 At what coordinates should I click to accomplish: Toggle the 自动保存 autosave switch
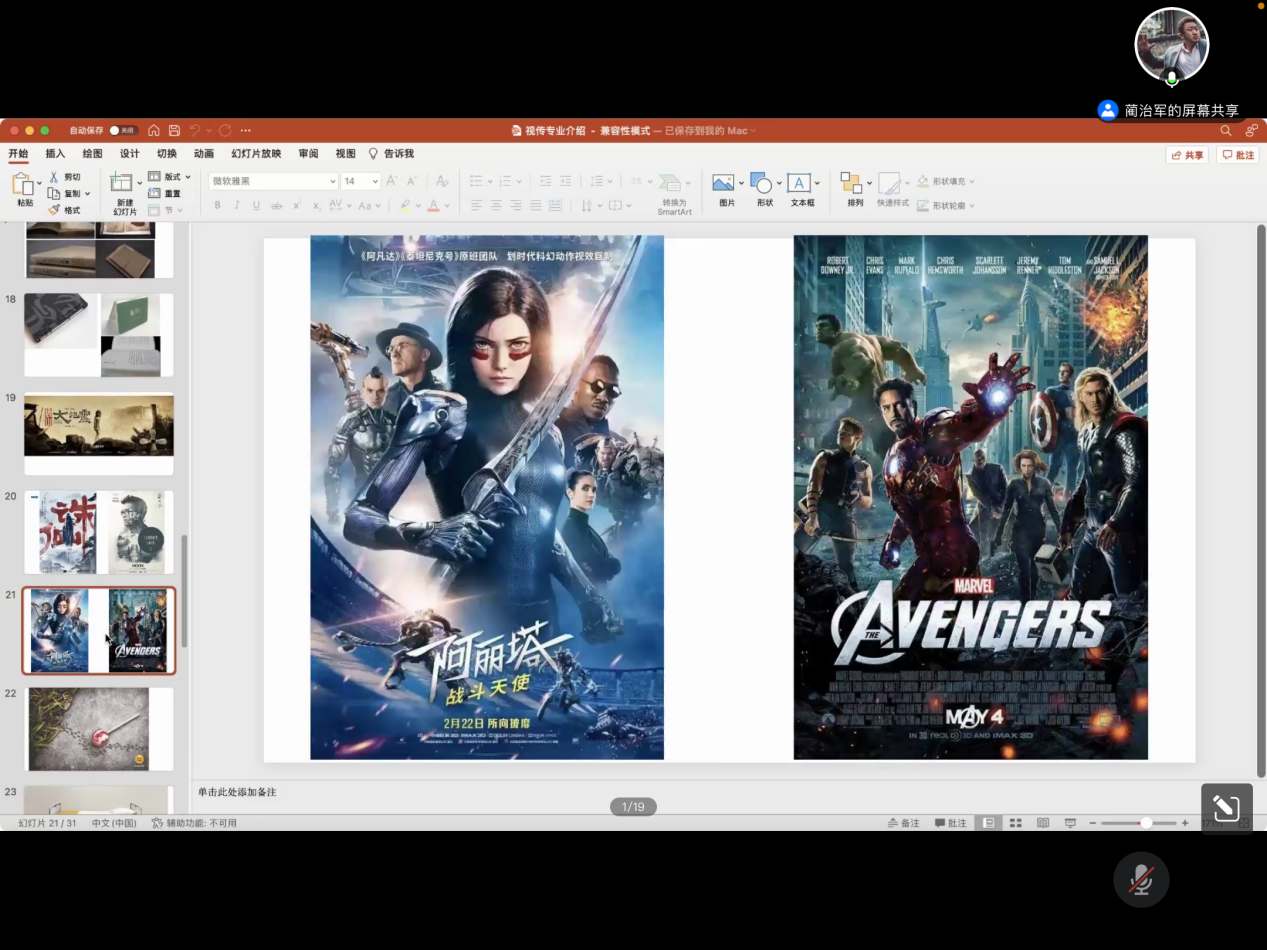(122, 131)
